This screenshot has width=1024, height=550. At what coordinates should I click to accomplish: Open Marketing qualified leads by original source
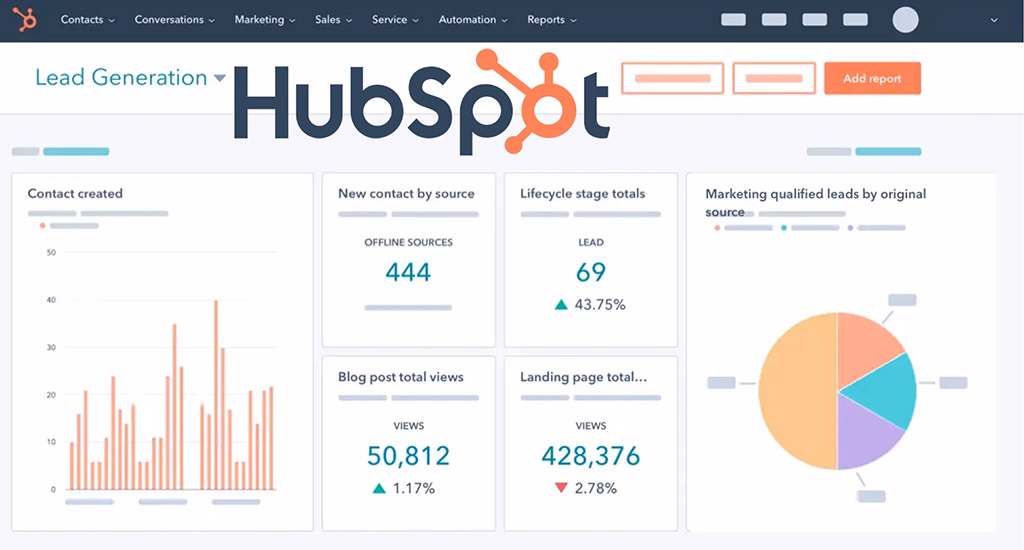[816, 202]
